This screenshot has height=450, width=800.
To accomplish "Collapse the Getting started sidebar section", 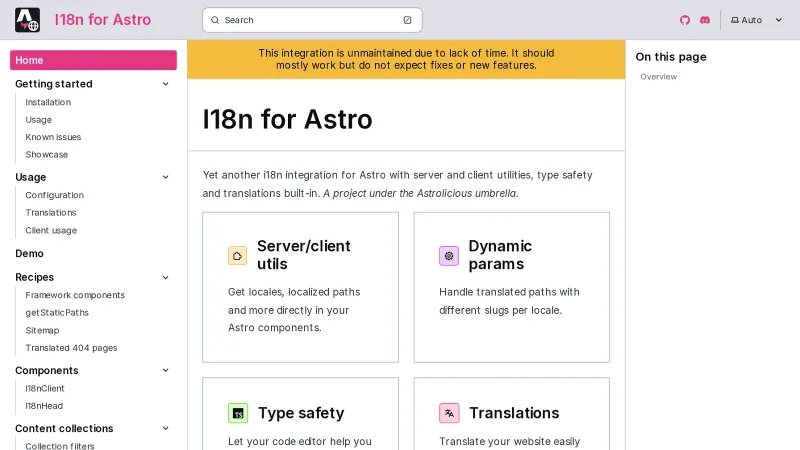I will pyautogui.click(x=166, y=84).
